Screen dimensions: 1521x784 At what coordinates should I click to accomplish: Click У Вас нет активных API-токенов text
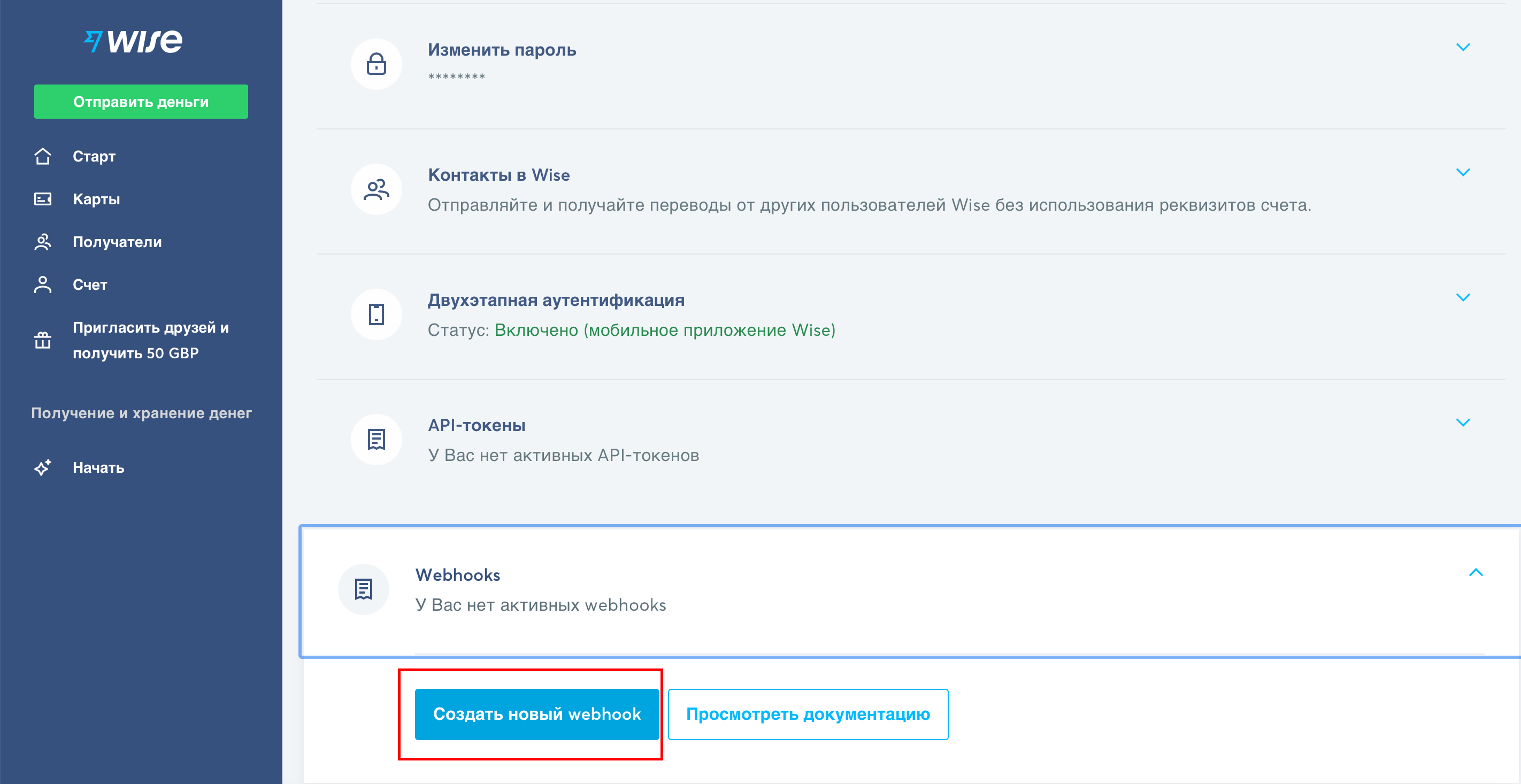click(x=563, y=455)
